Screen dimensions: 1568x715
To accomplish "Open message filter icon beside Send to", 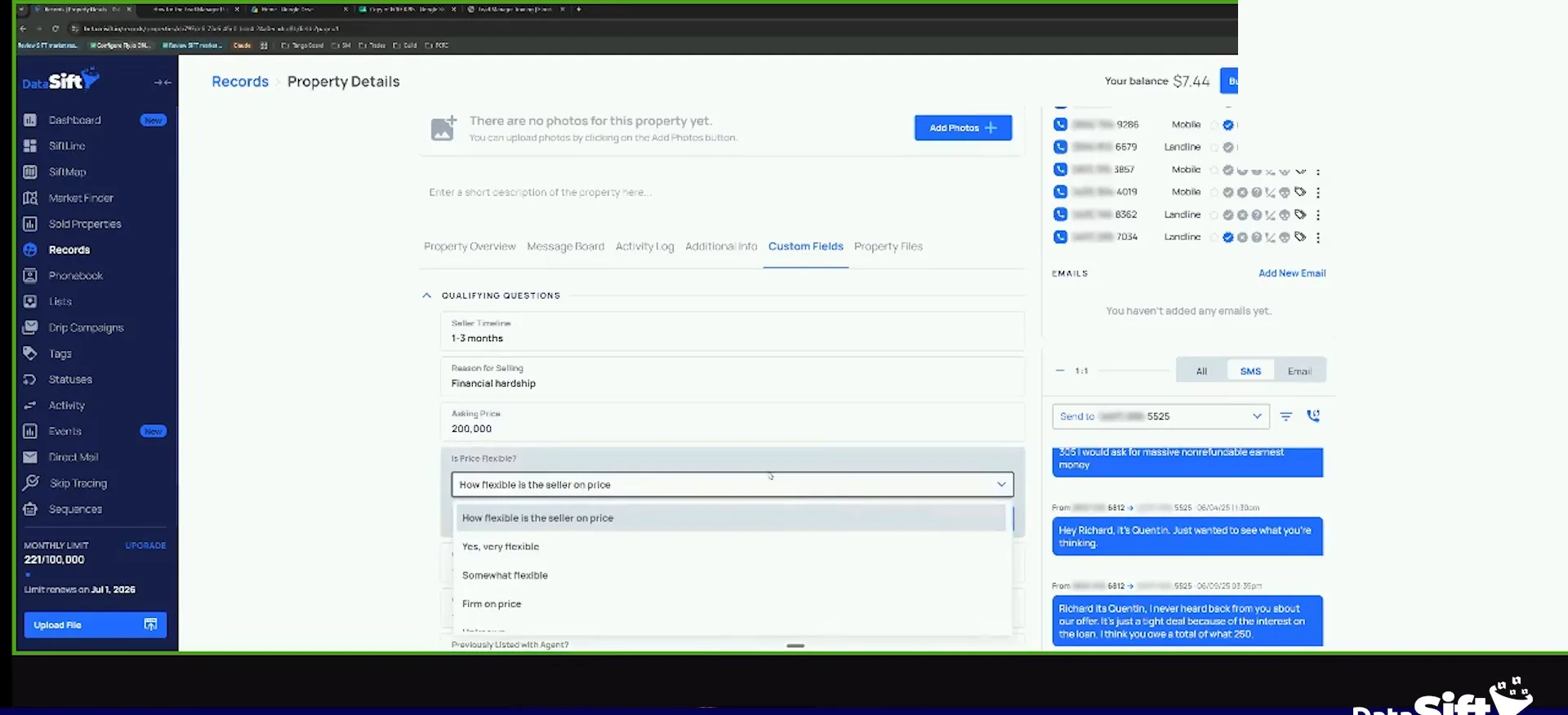I will click(1286, 416).
